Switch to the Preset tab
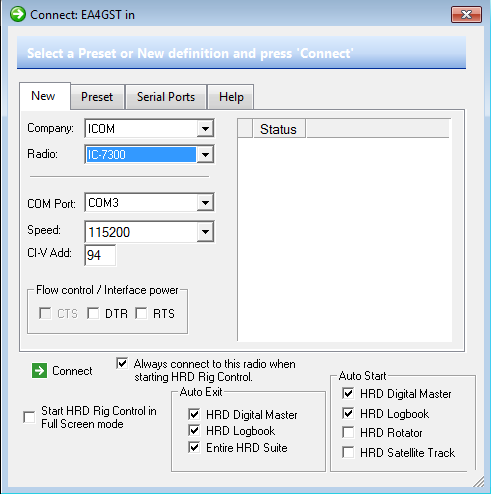The image size is (491, 494). click(97, 97)
